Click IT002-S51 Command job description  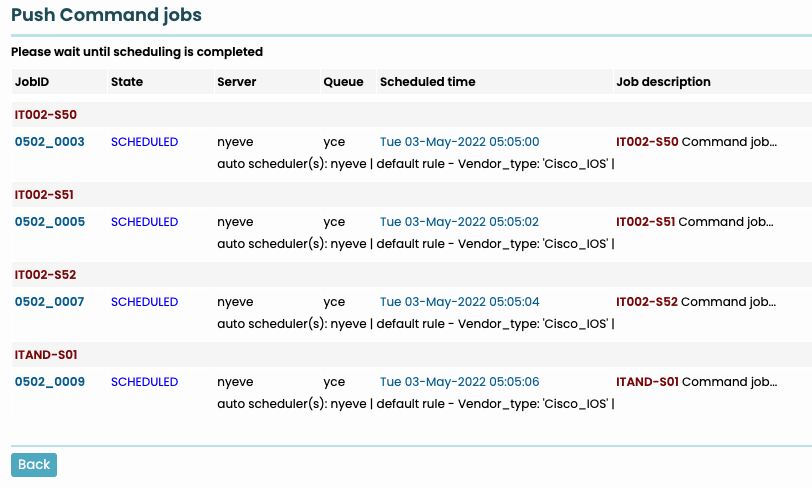(x=696, y=222)
